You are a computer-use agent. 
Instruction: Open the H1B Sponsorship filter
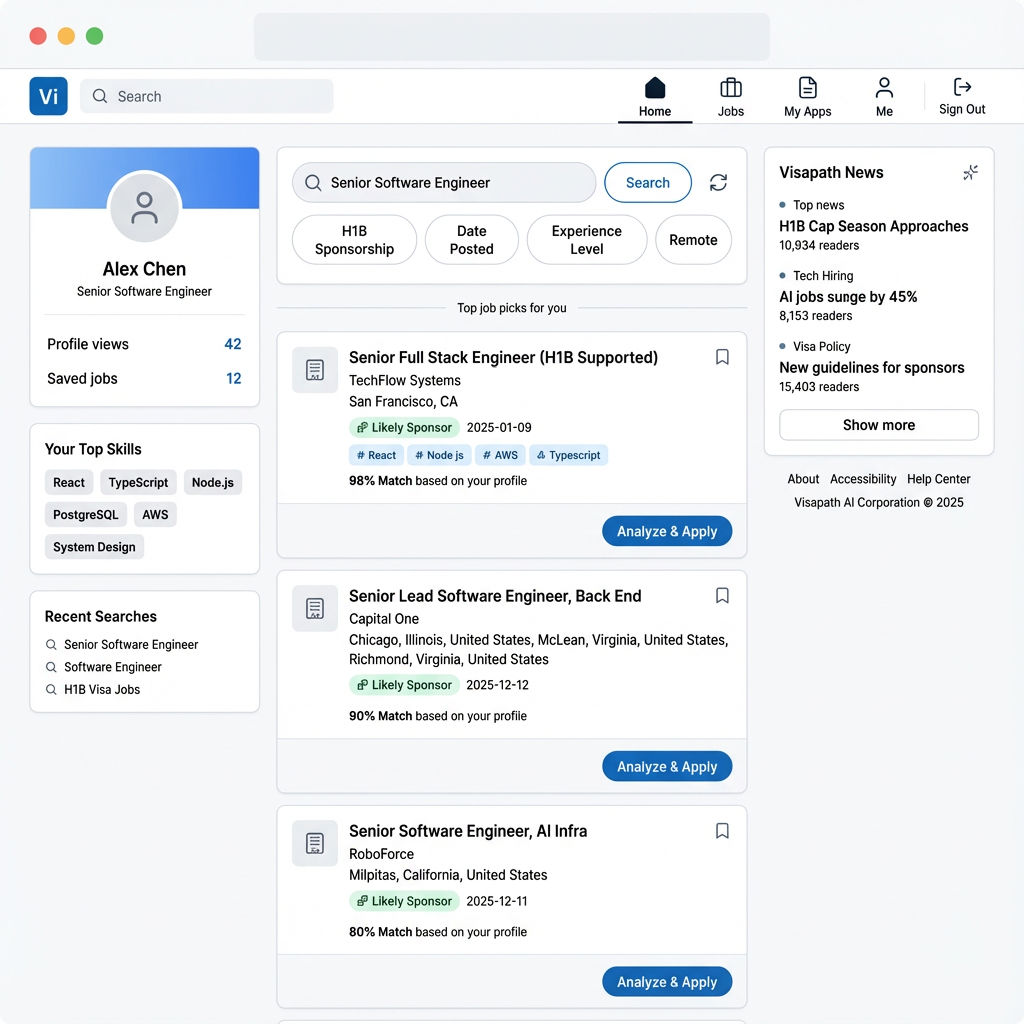[x=354, y=240]
